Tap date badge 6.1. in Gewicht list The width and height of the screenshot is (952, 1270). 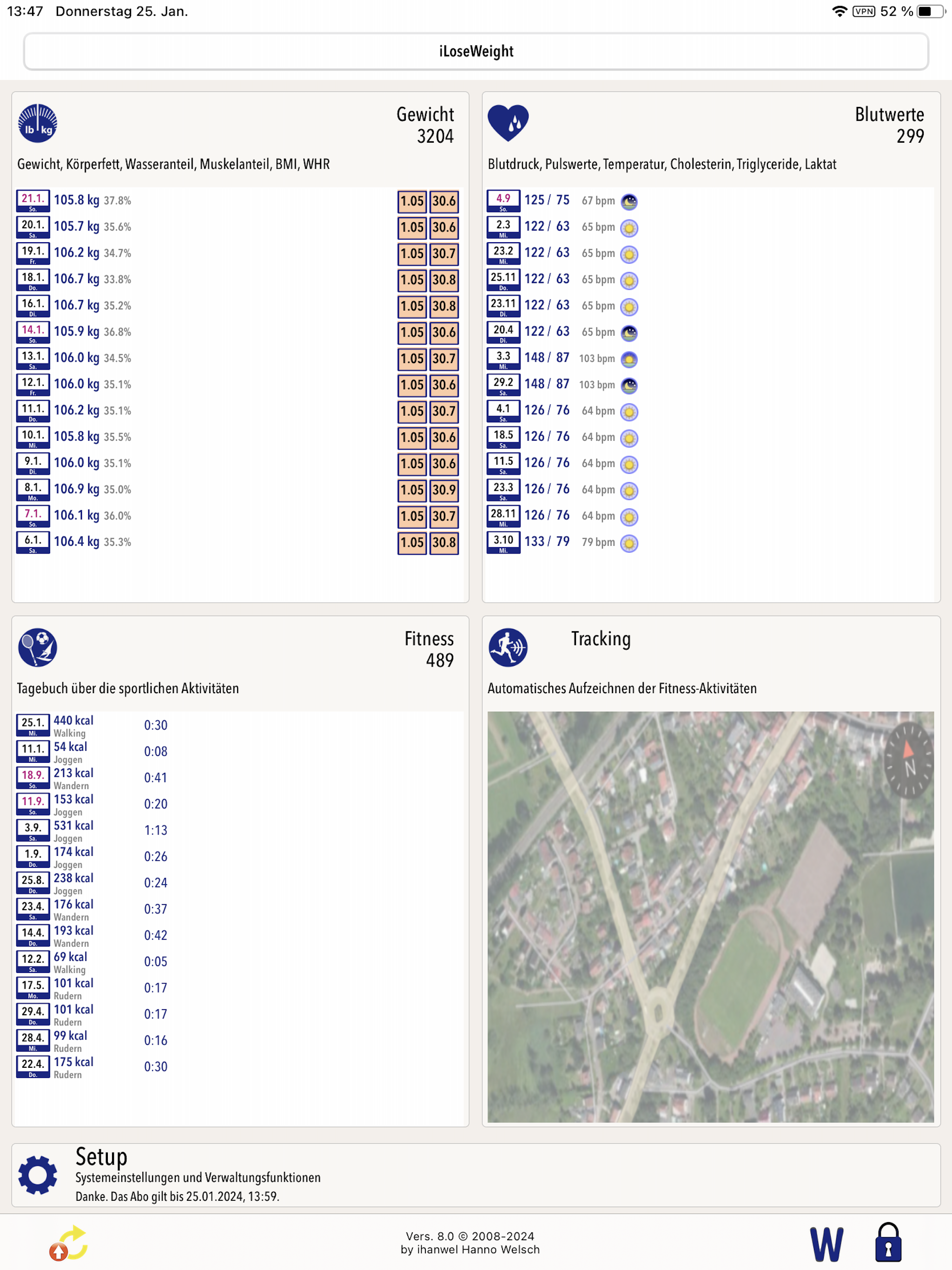[33, 543]
